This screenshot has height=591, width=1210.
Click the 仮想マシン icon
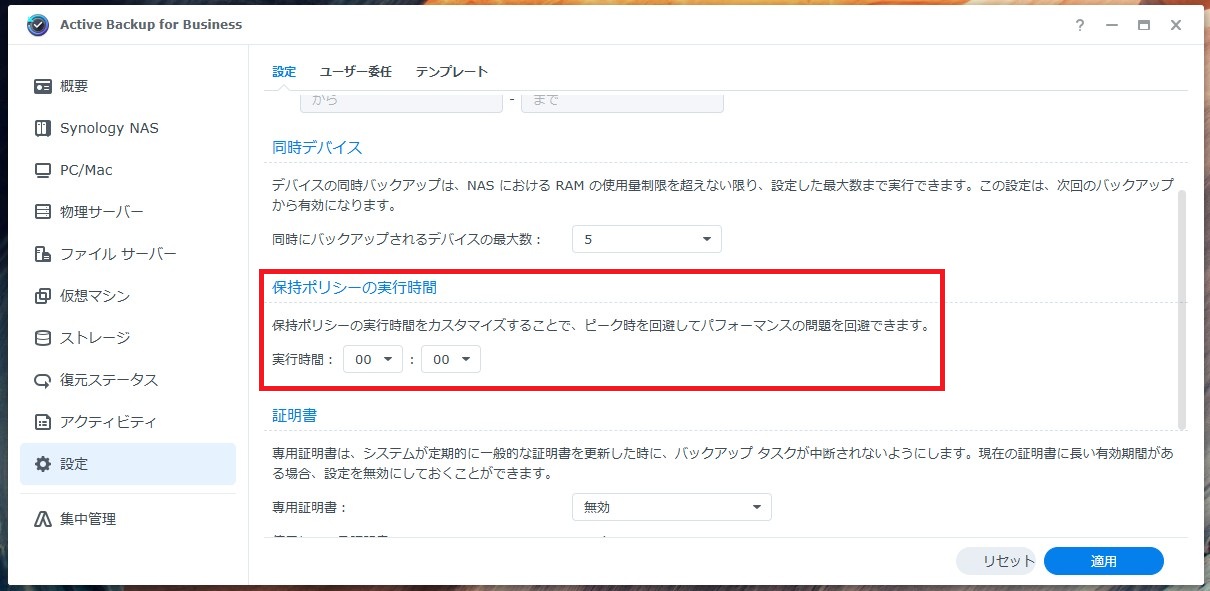(x=43, y=296)
